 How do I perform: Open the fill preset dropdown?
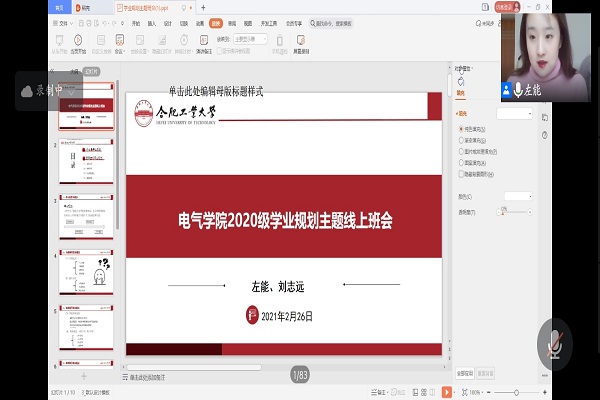click(516, 114)
